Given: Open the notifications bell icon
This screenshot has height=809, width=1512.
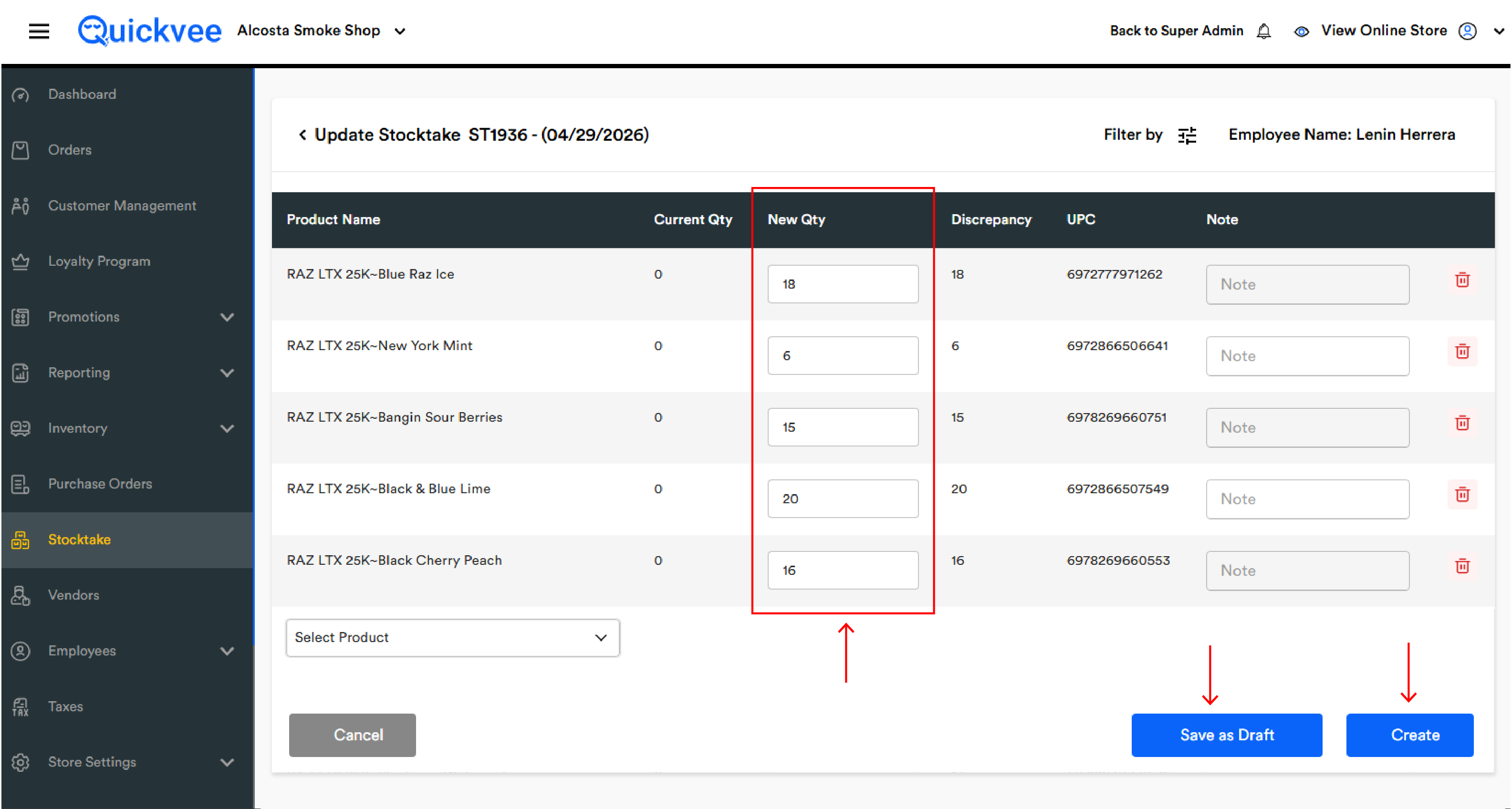Looking at the screenshot, I should [1264, 31].
